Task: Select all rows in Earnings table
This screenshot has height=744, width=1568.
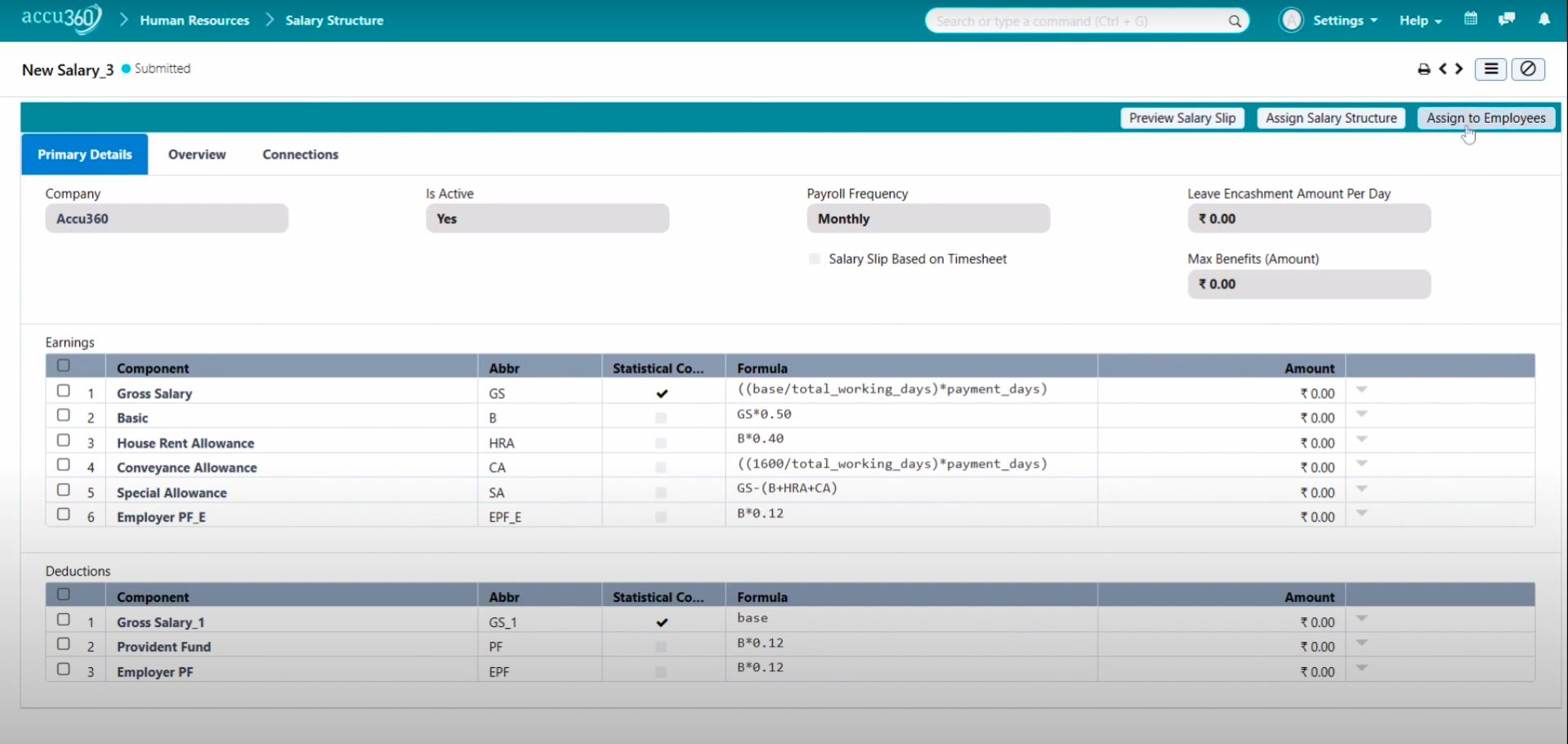Action: (64, 365)
